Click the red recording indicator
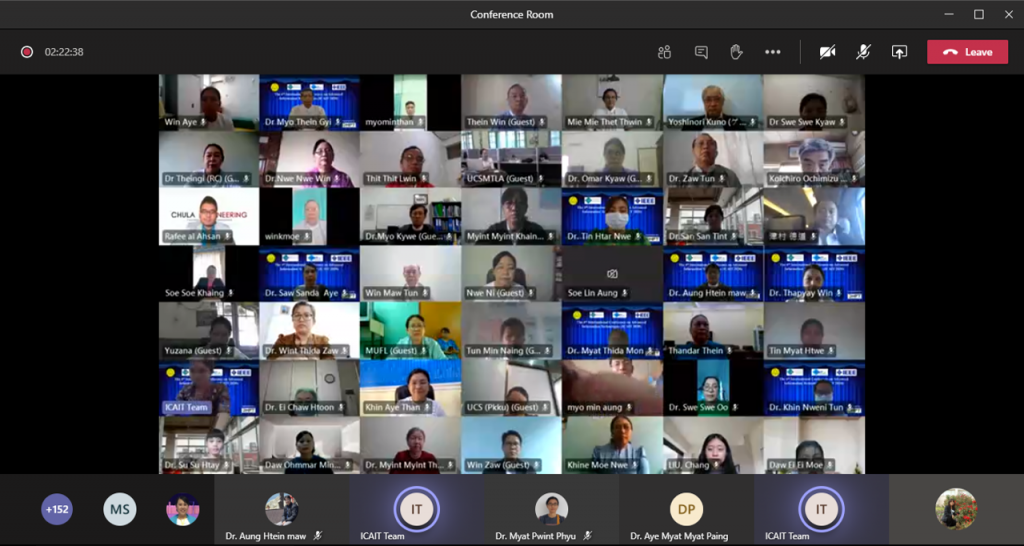Viewport: 1024px width, 546px height. pos(27,52)
